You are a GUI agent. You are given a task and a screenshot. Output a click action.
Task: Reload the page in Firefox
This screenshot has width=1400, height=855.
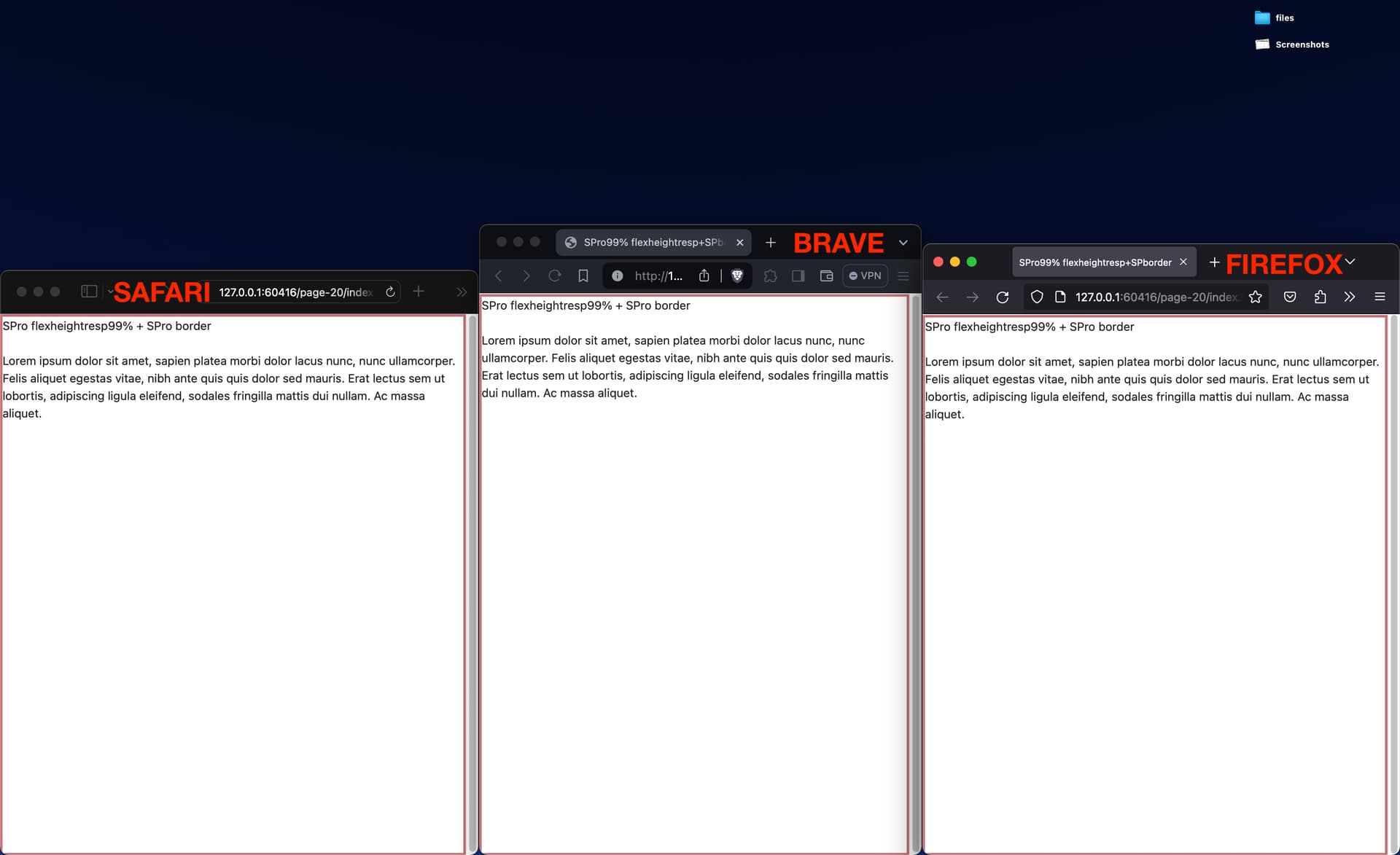point(1003,297)
